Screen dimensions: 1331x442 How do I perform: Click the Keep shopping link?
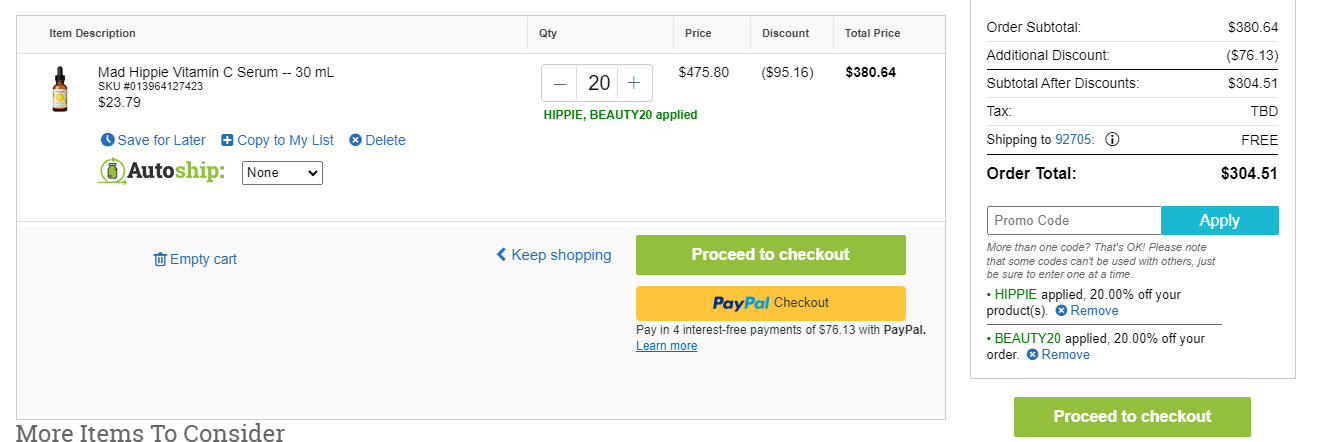click(x=554, y=255)
